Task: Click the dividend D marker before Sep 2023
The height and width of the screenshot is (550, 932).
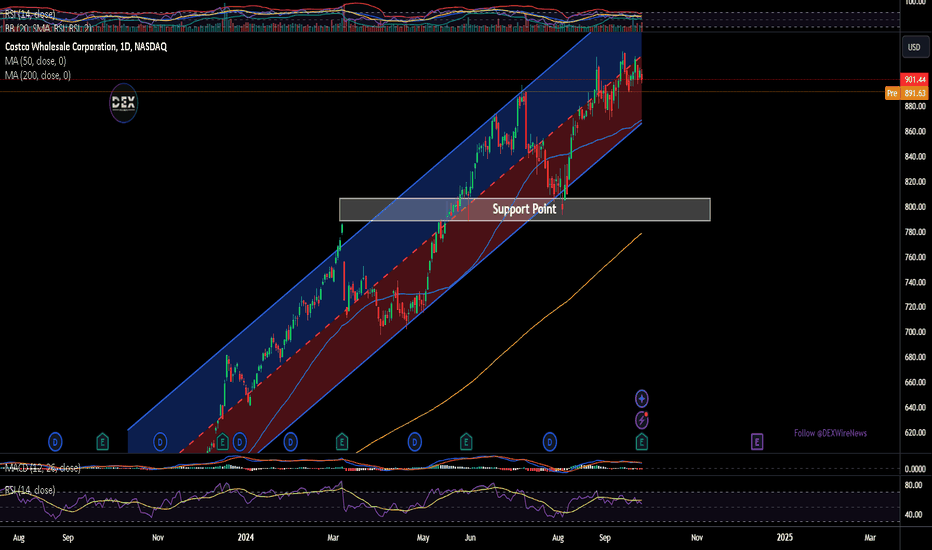Action: [x=55, y=442]
